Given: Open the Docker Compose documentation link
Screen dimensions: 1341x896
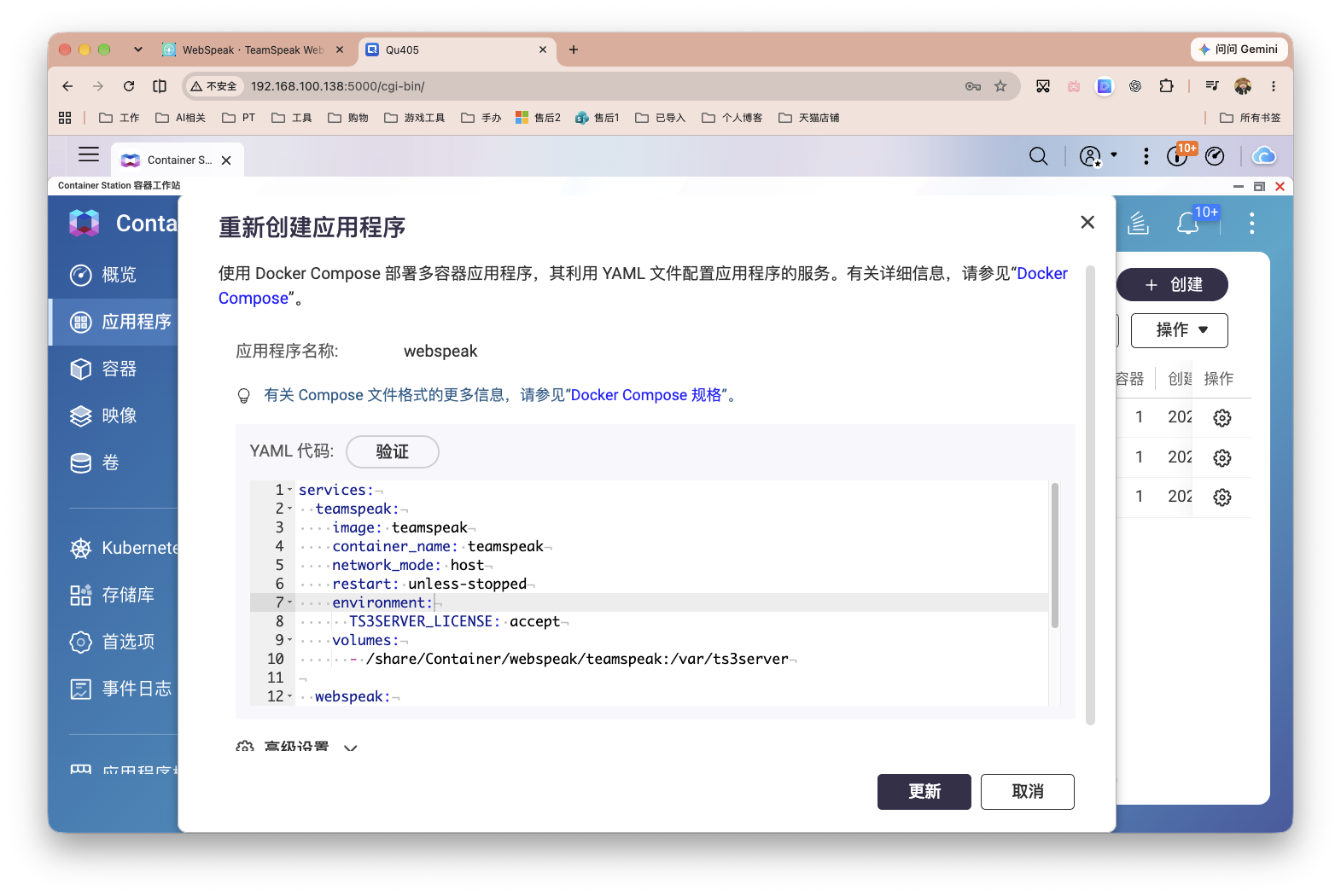Looking at the screenshot, I should pos(1041,273).
